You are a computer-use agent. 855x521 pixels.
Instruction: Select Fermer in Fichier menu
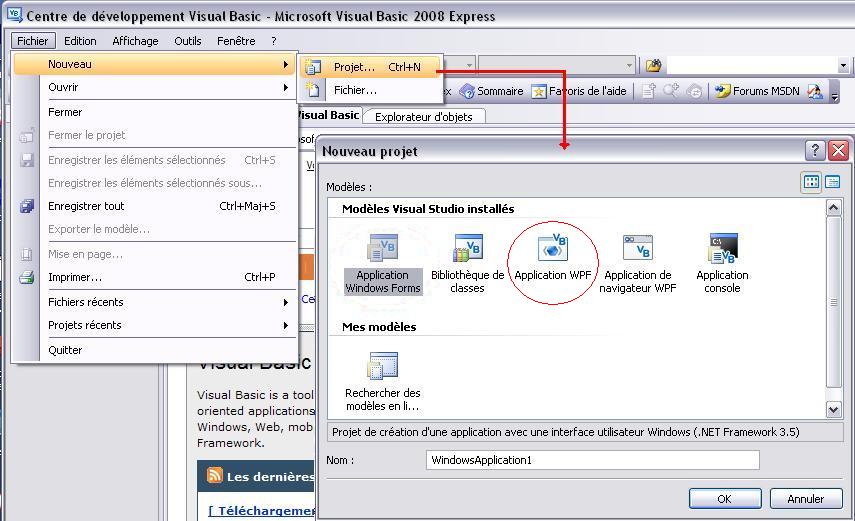tap(155, 112)
